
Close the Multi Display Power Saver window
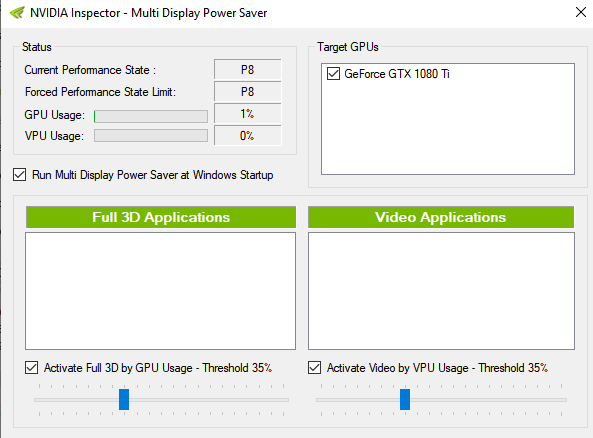[581, 12]
